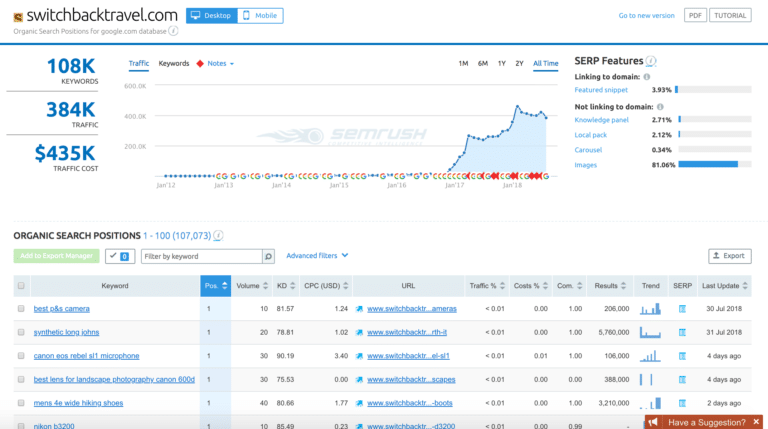The height and width of the screenshot is (429, 768).
Task: Sort table by Traffic % column
Action: tap(487, 286)
